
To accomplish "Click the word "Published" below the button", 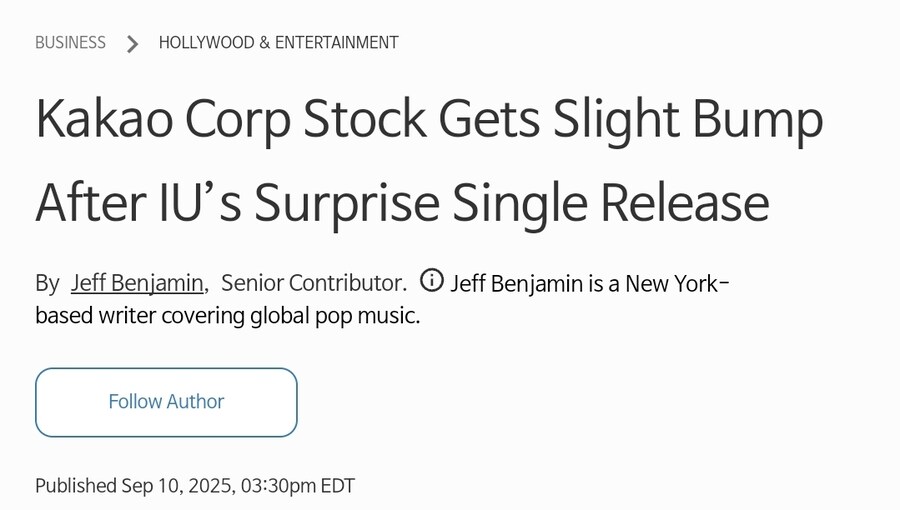I will pyautogui.click(x=76, y=486).
